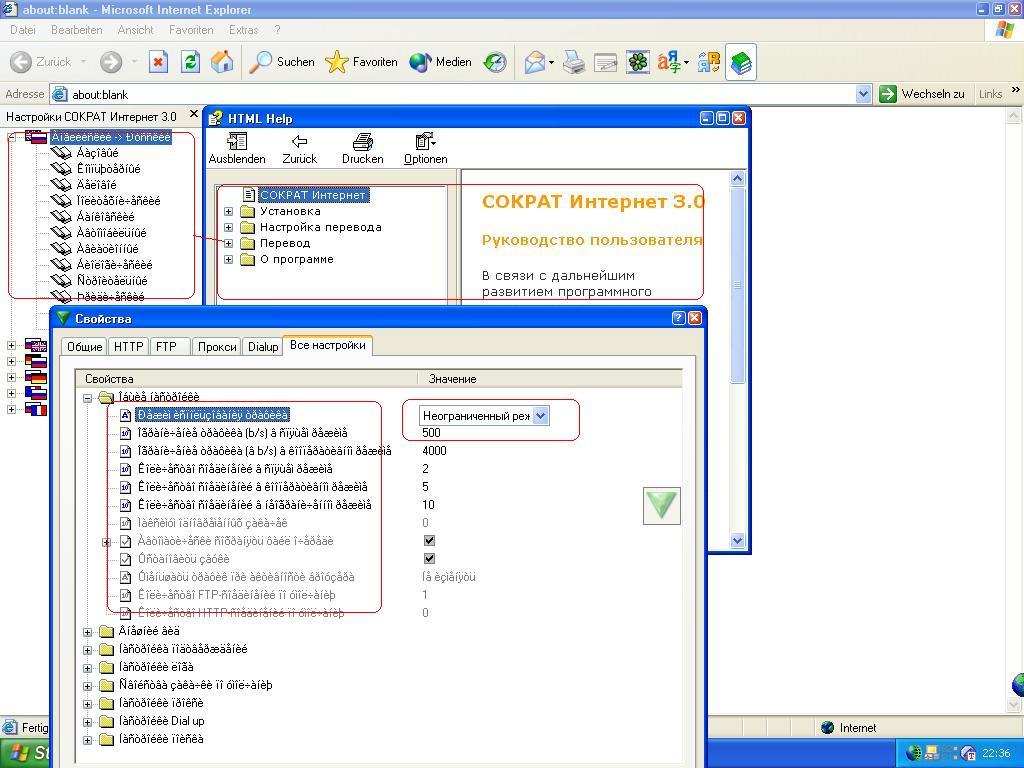Click the green ICQ flower icon
This screenshot has height=768, width=1024.
(637, 62)
